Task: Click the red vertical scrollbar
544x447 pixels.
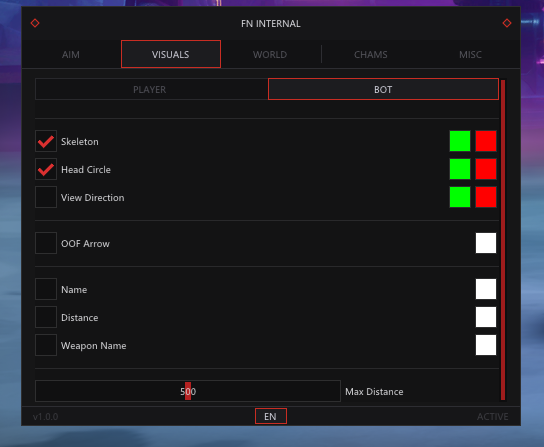Action: pyautogui.click(x=503, y=240)
